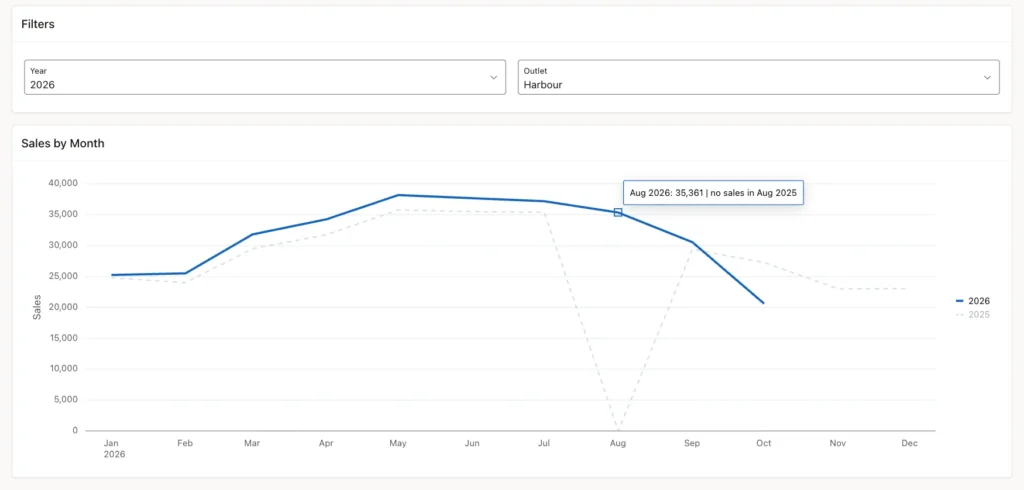Viewport: 1024px width, 490px height.
Task: Click the Year dropdown chevron arrow
Action: pos(494,77)
